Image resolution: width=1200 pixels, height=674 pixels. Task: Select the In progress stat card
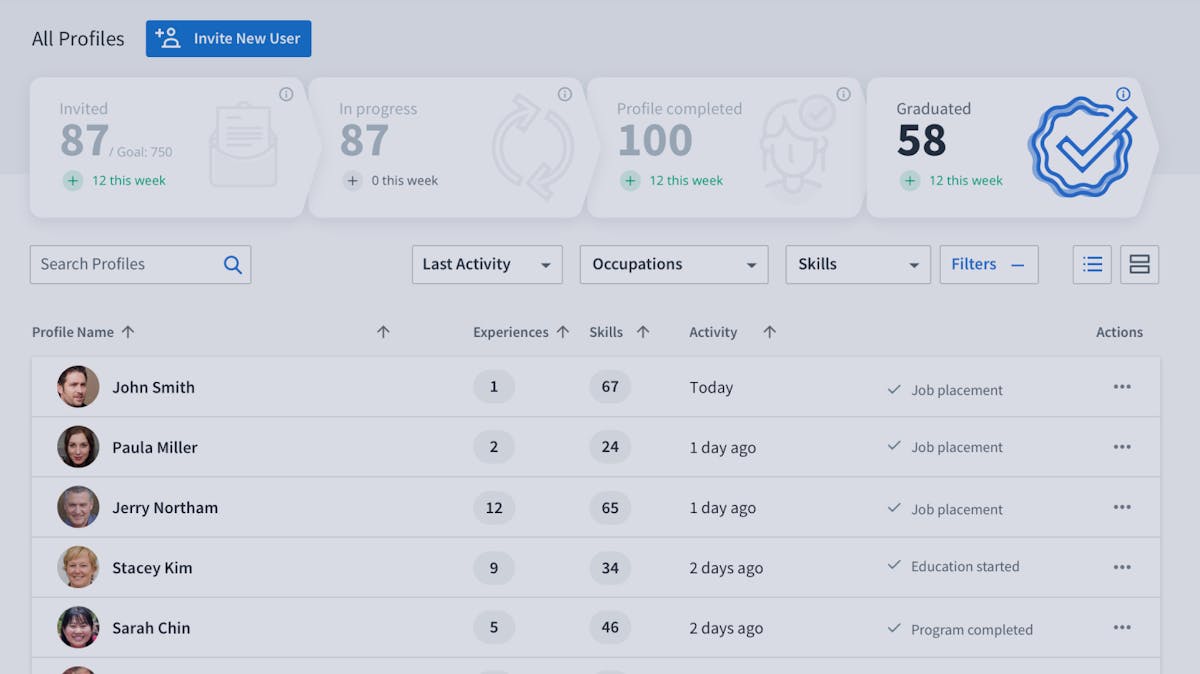pyautogui.click(x=447, y=148)
